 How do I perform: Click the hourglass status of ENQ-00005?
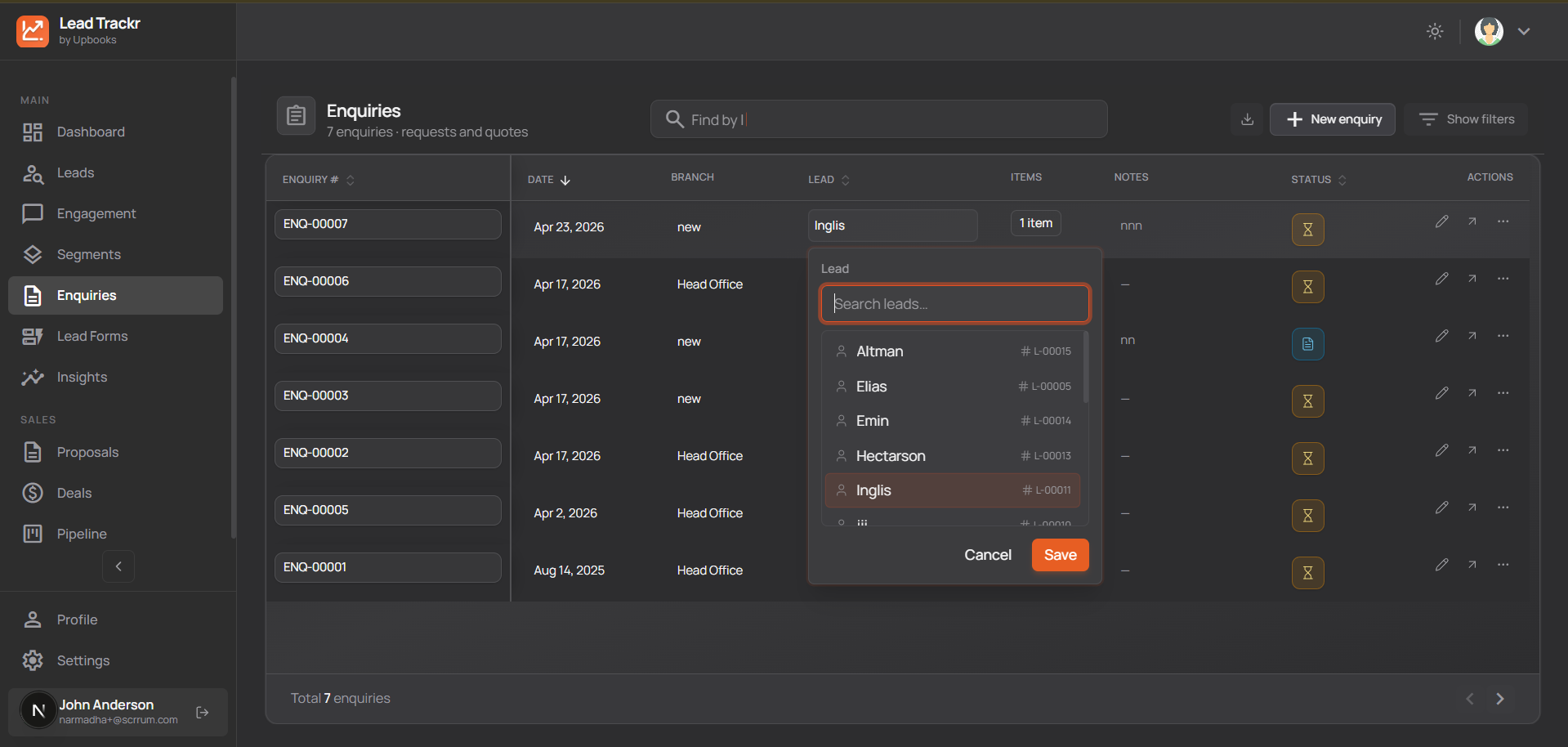(1307, 516)
